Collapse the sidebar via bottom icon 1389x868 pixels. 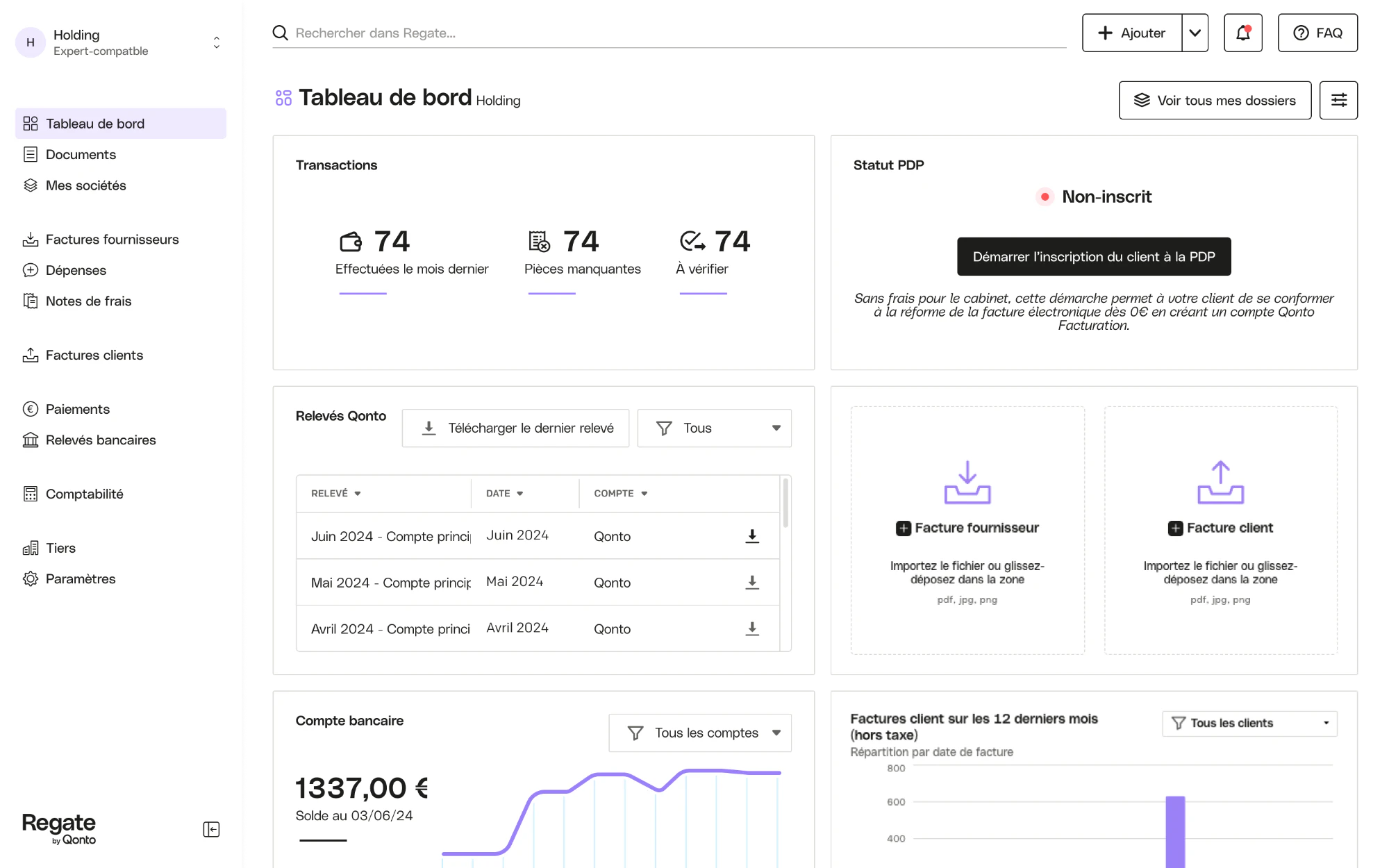point(211,829)
